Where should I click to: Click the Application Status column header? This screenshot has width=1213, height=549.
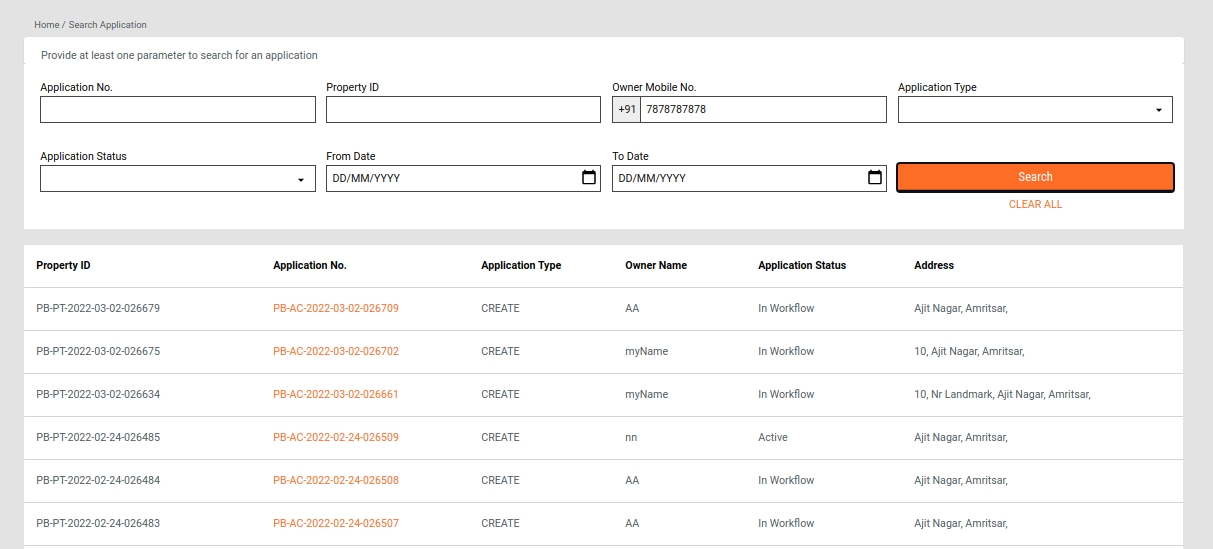[x=801, y=266]
